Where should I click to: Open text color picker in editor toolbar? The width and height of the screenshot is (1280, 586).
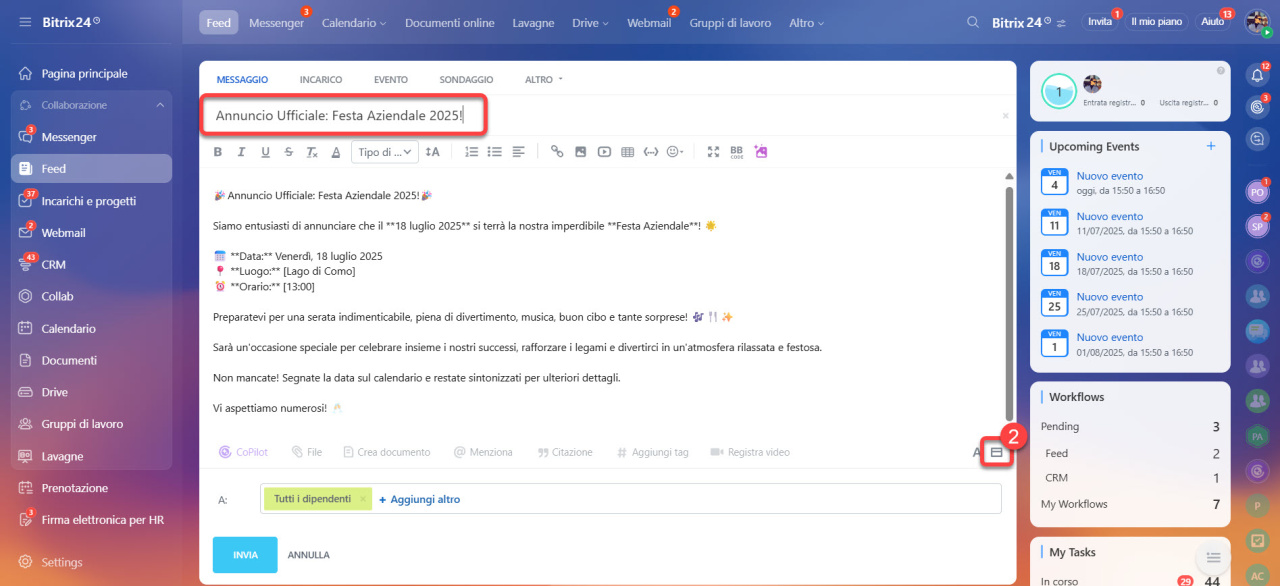(x=336, y=152)
